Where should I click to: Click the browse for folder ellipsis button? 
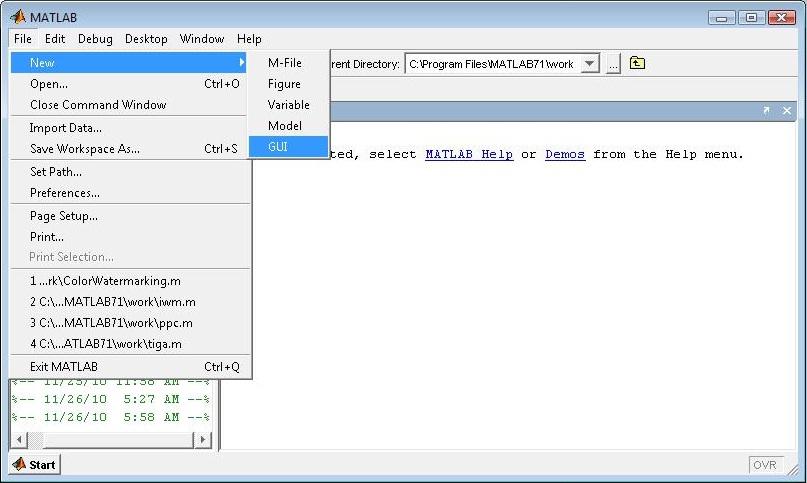[x=613, y=64]
